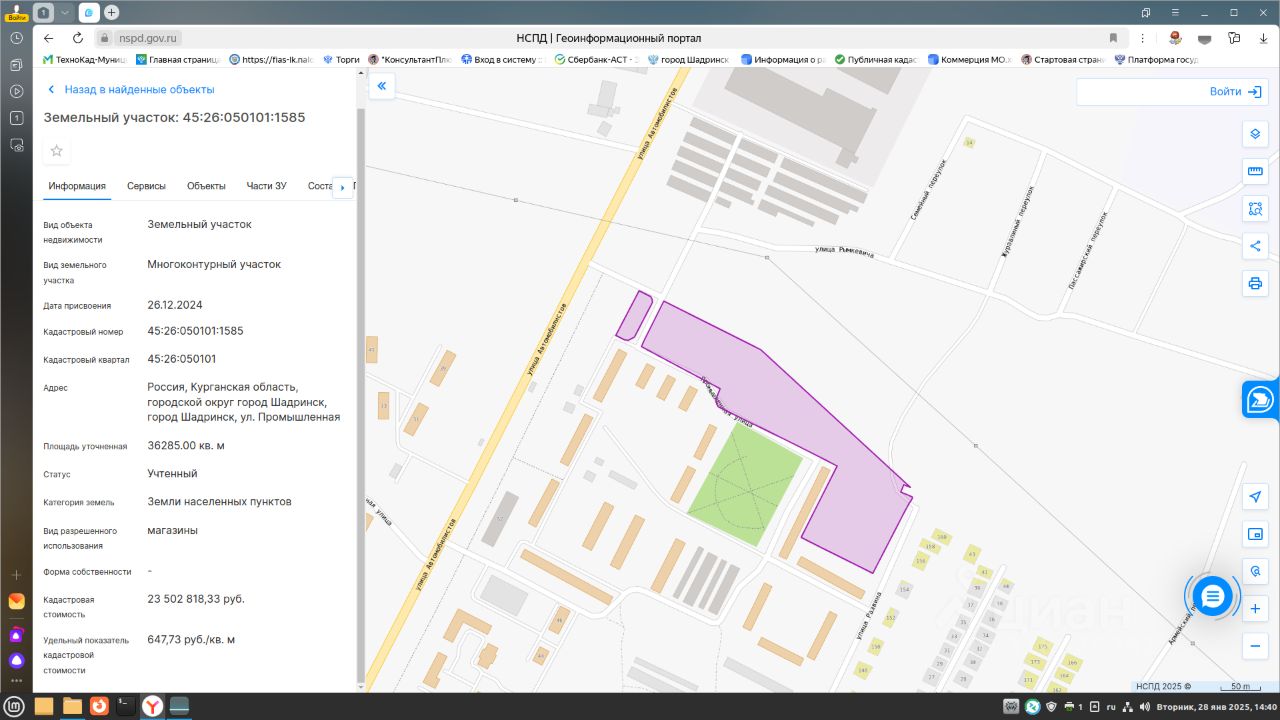Switch to the Сервисы tab
This screenshot has height=720, width=1280.
coord(146,186)
